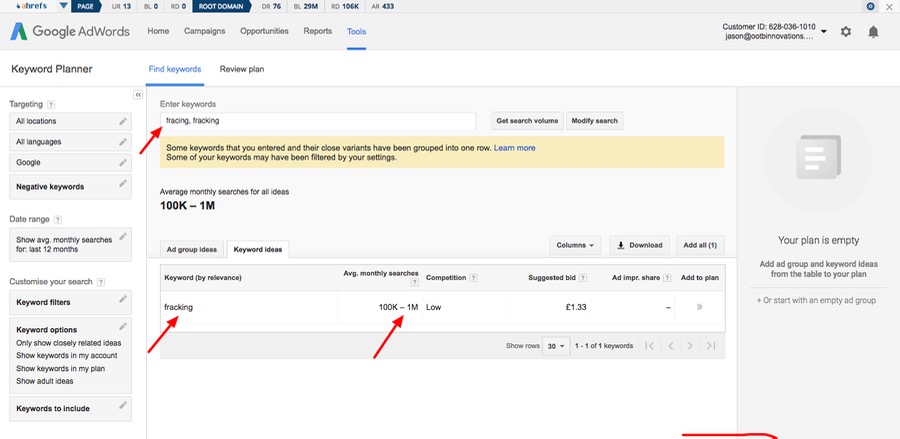
Task: Open the Keyword filters setting
Action: (x=71, y=302)
